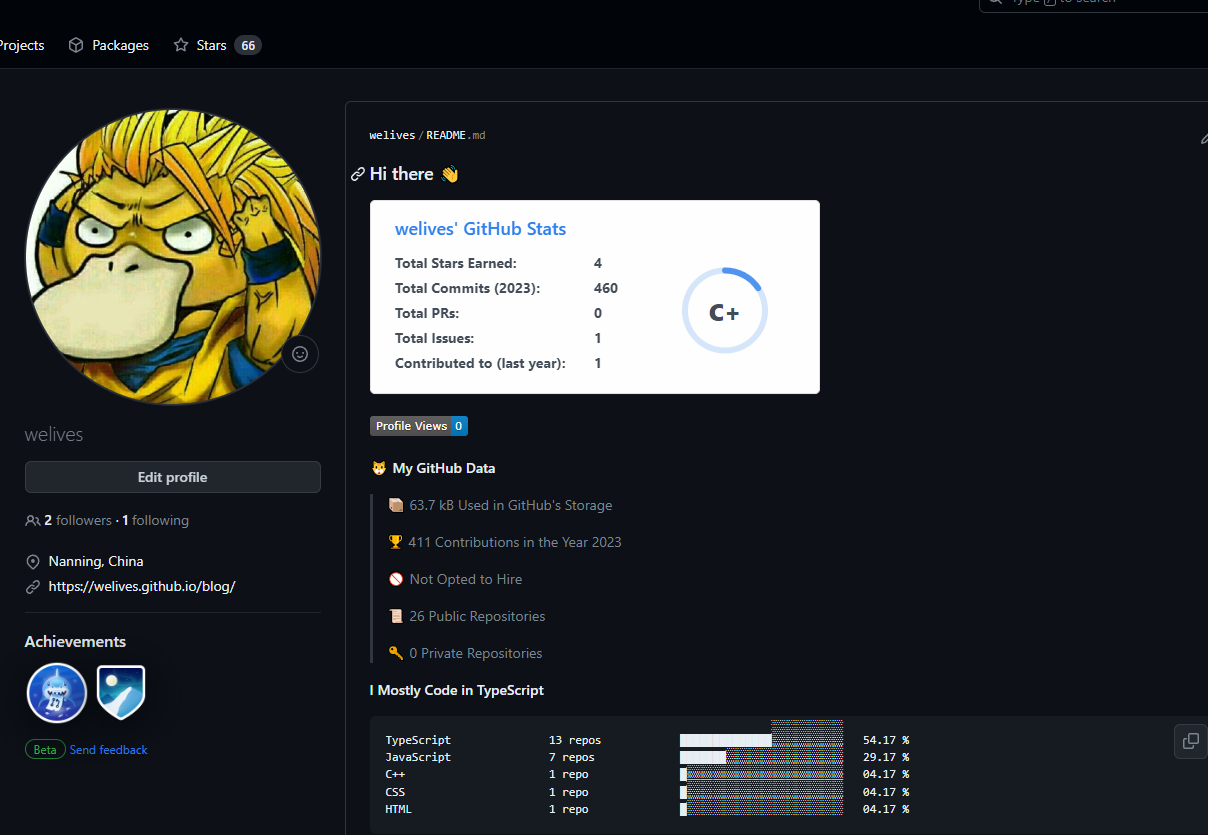Click the prohibited icon beside Not Opted
Viewport: 1208px width, 835px height.
pos(396,579)
